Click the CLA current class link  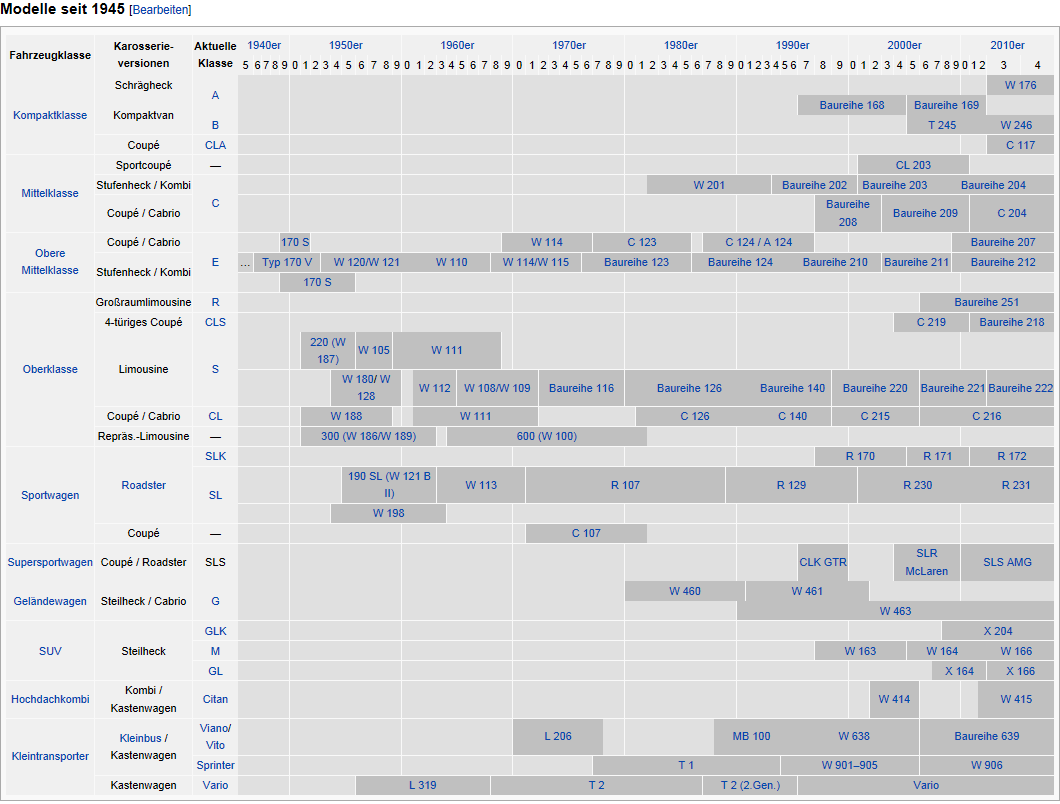[215, 145]
